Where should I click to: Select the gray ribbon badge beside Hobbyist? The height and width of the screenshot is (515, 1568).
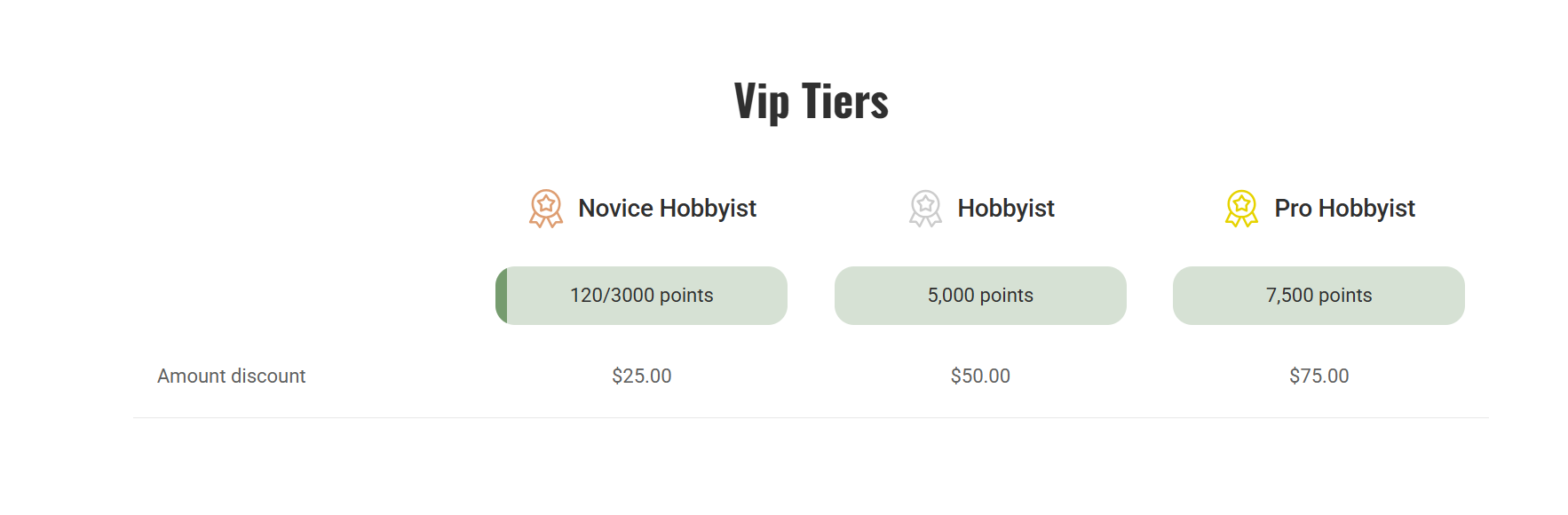pos(926,208)
